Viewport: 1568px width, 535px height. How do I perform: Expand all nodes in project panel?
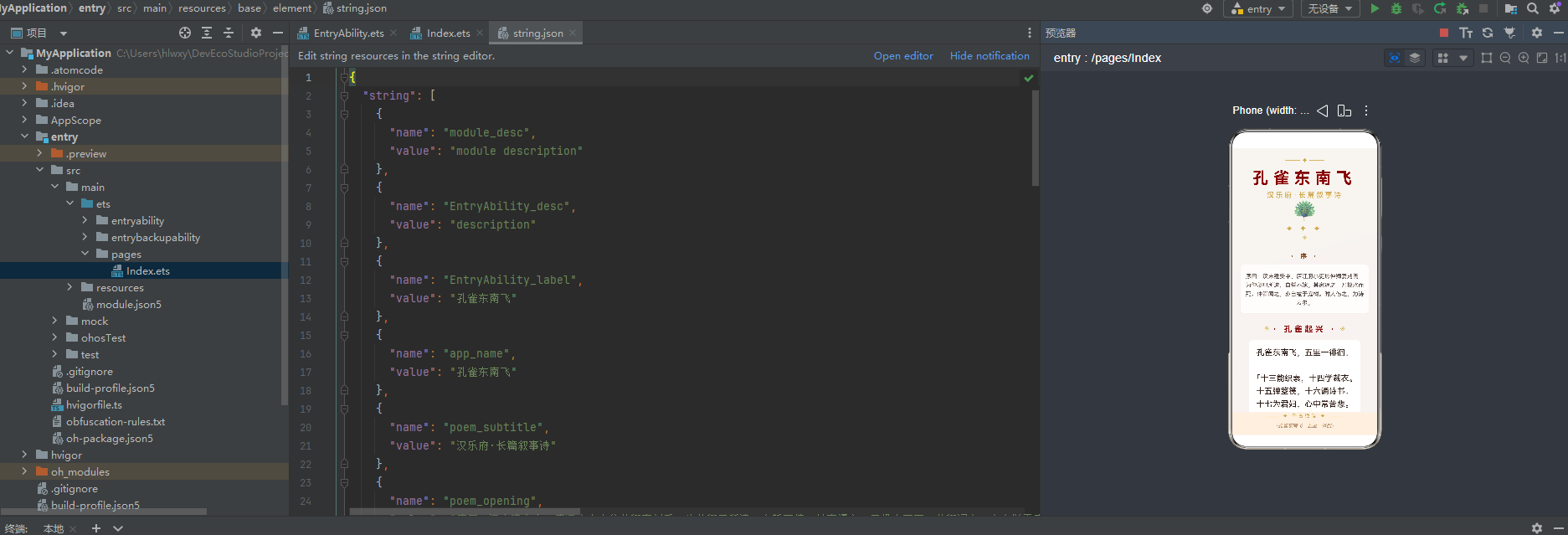click(207, 33)
